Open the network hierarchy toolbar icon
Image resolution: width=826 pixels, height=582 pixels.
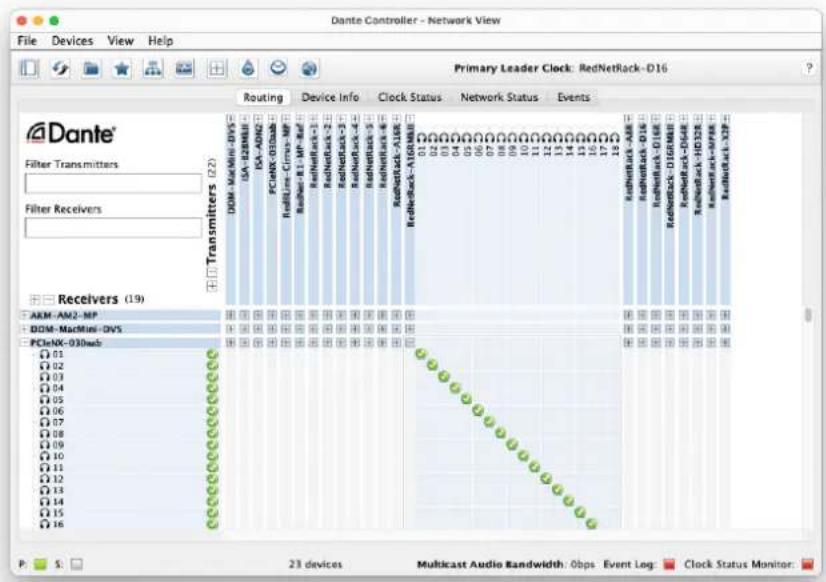point(153,68)
